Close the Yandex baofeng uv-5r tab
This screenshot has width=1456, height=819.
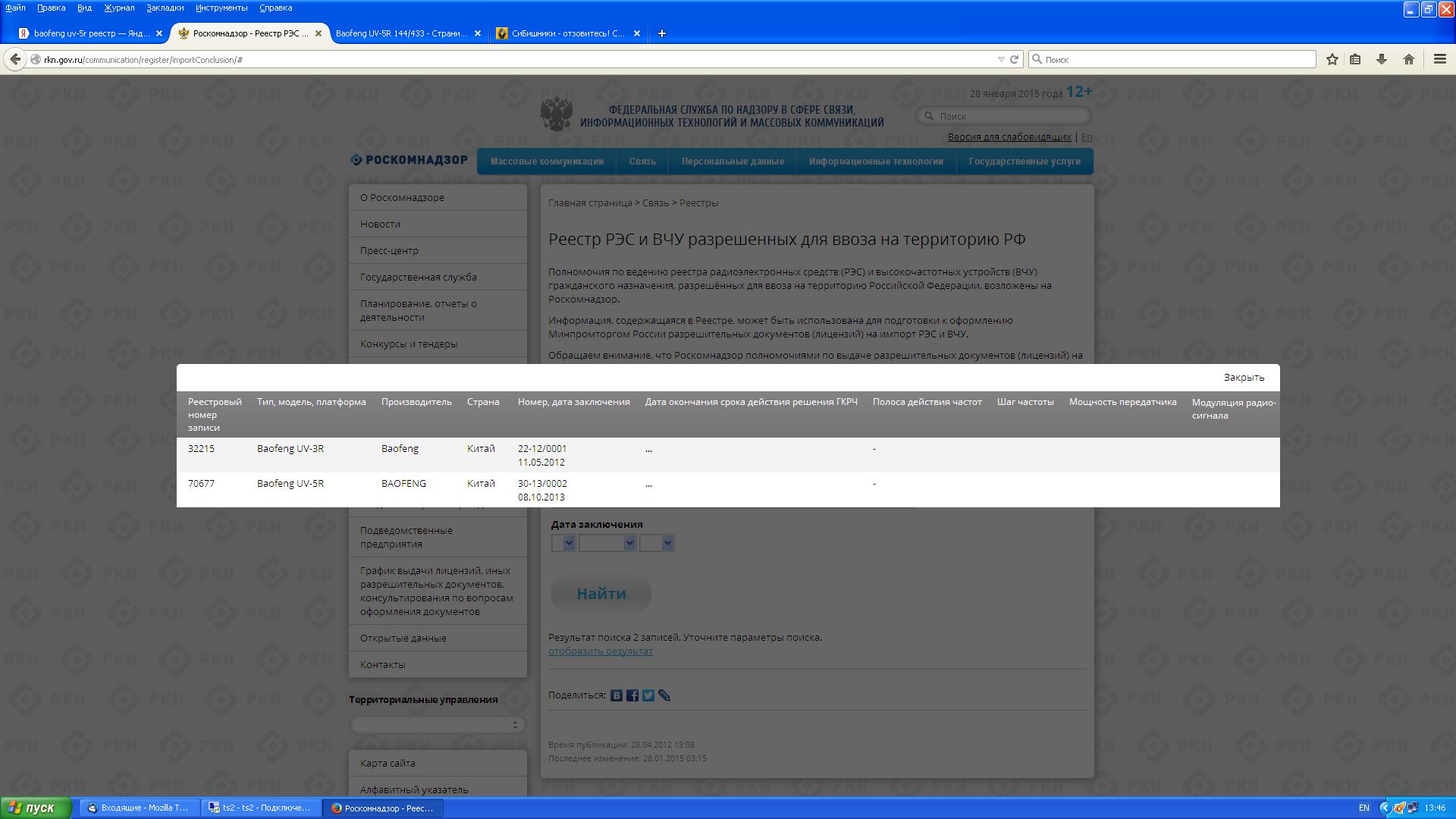point(159,33)
